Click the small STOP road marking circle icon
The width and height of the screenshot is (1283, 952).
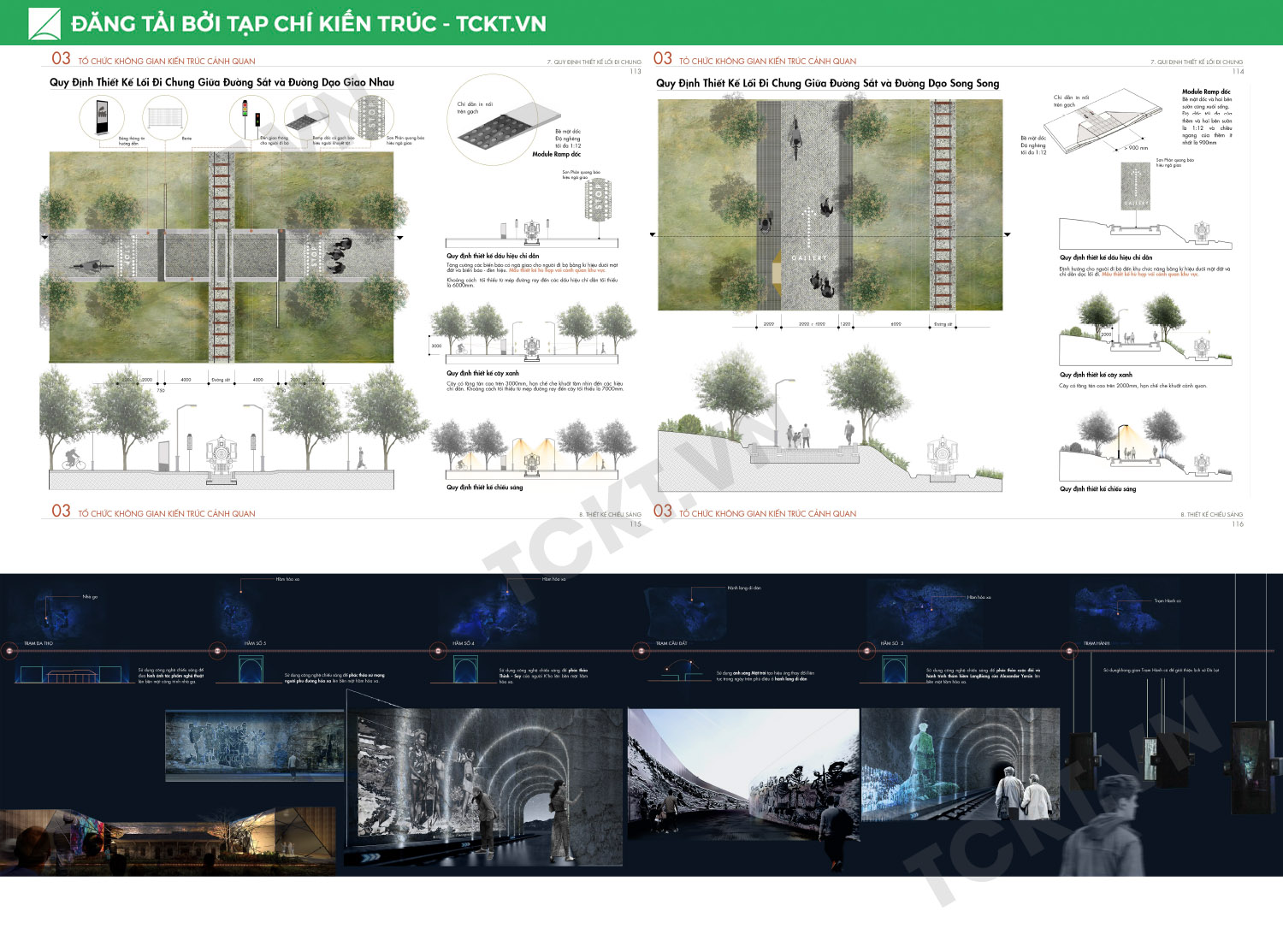372,117
